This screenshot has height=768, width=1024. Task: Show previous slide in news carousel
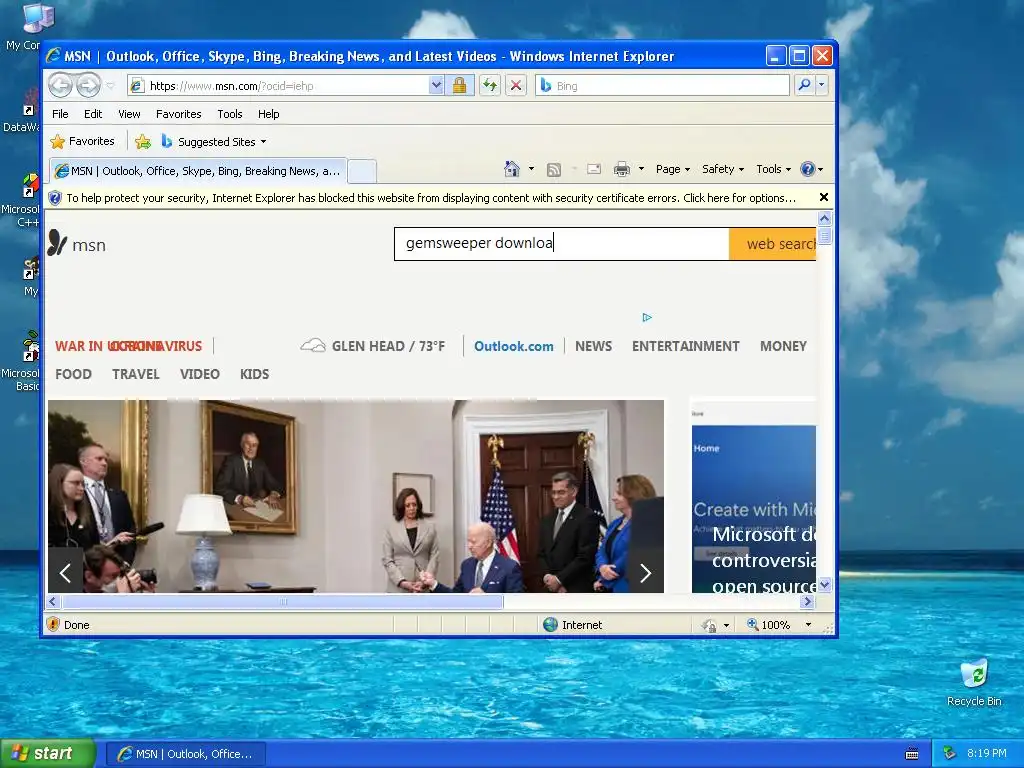[65, 573]
